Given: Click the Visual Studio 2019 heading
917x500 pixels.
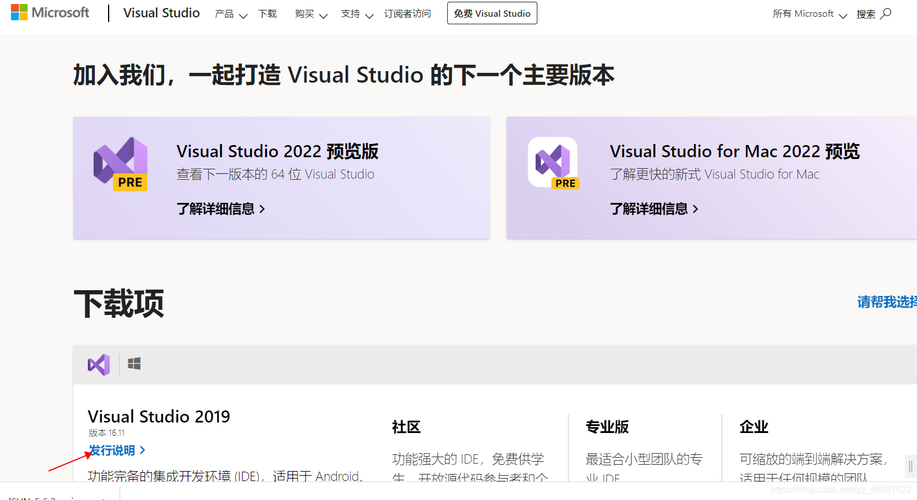Looking at the screenshot, I should pyautogui.click(x=159, y=416).
